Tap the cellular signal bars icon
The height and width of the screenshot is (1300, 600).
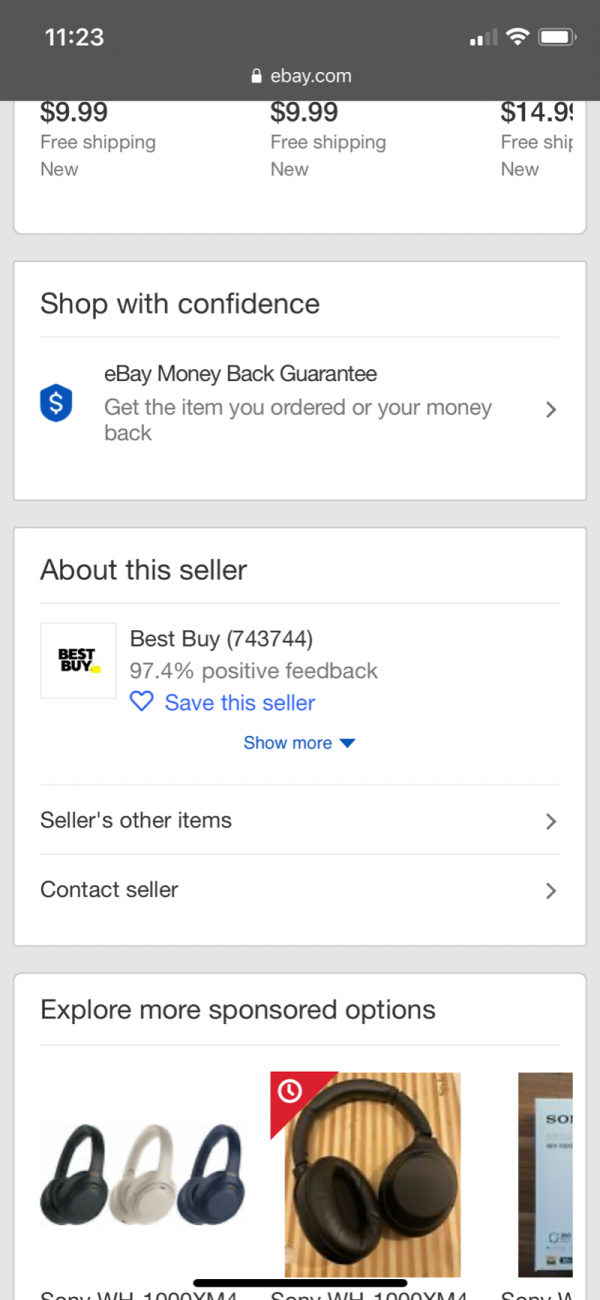click(483, 38)
